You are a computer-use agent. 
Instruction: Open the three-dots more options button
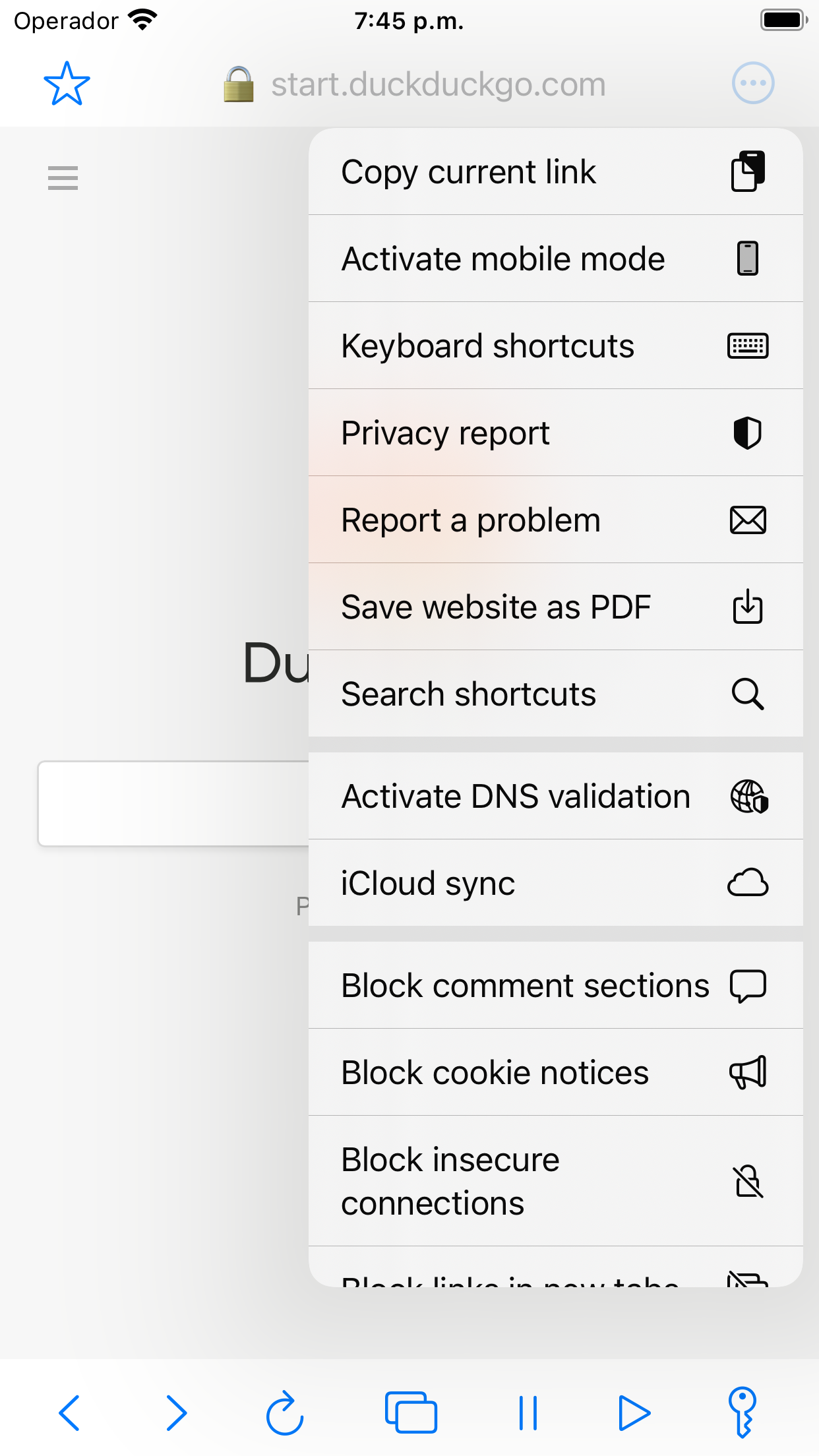(752, 84)
